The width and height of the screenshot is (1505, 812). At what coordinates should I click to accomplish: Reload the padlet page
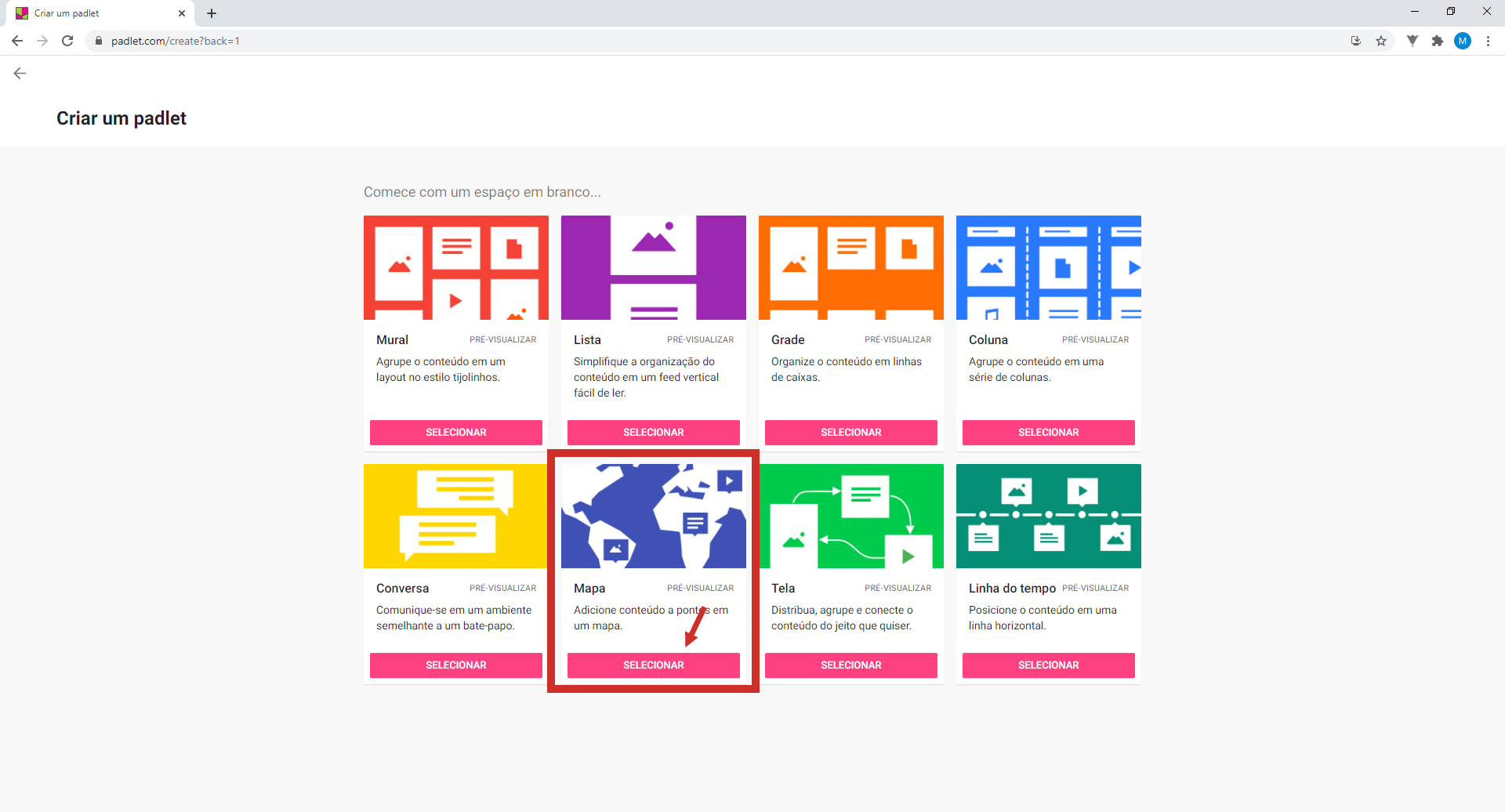(67, 41)
